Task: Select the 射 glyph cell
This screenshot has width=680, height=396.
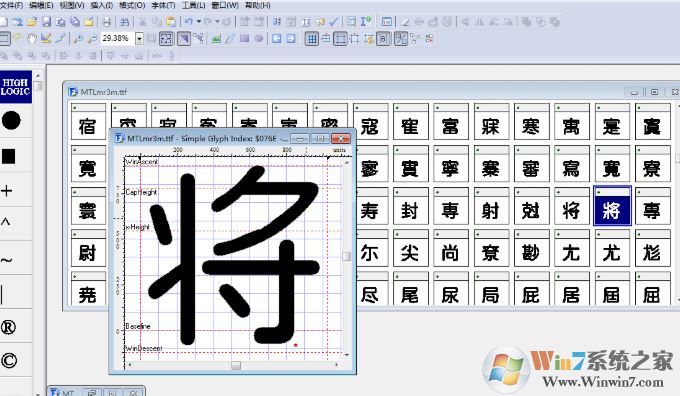Action: pyautogui.click(x=491, y=206)
